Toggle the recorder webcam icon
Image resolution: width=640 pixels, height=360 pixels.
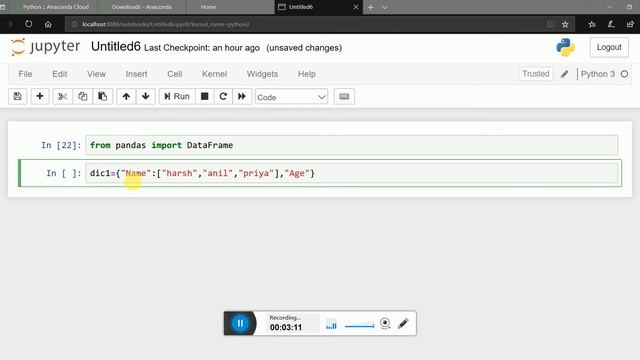385,324
